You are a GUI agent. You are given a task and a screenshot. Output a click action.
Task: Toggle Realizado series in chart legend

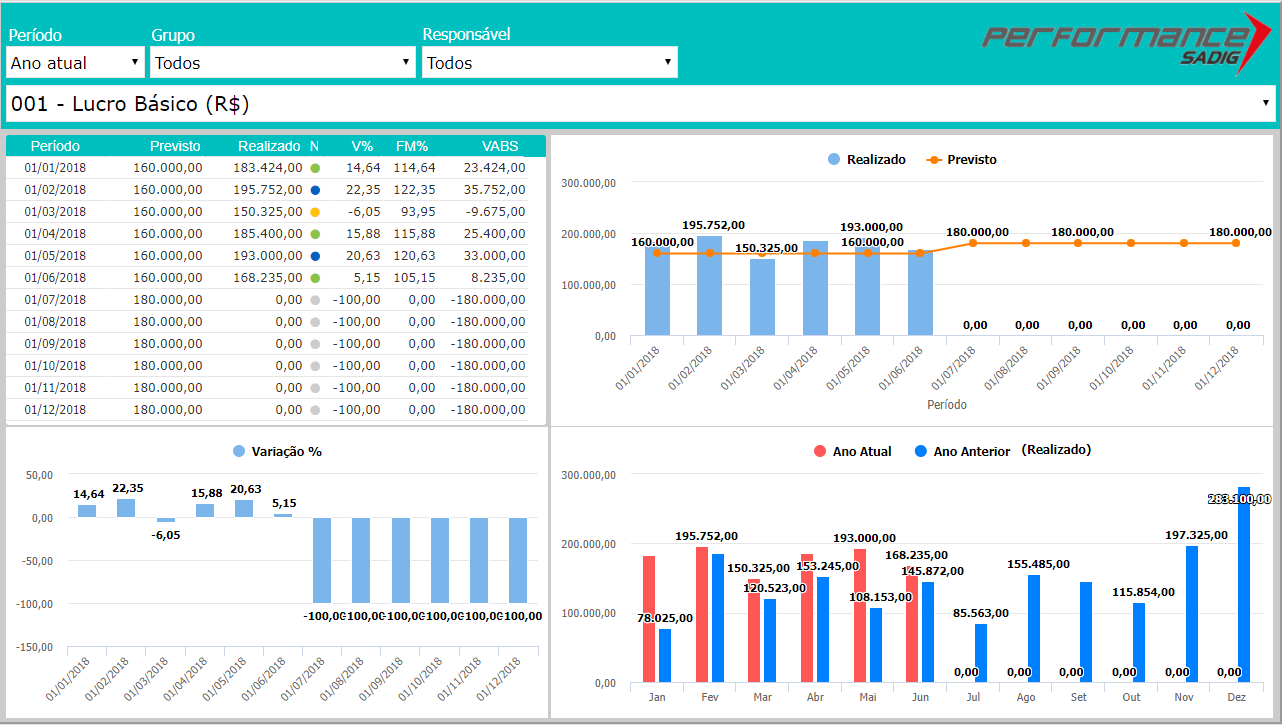click(866, 160)
